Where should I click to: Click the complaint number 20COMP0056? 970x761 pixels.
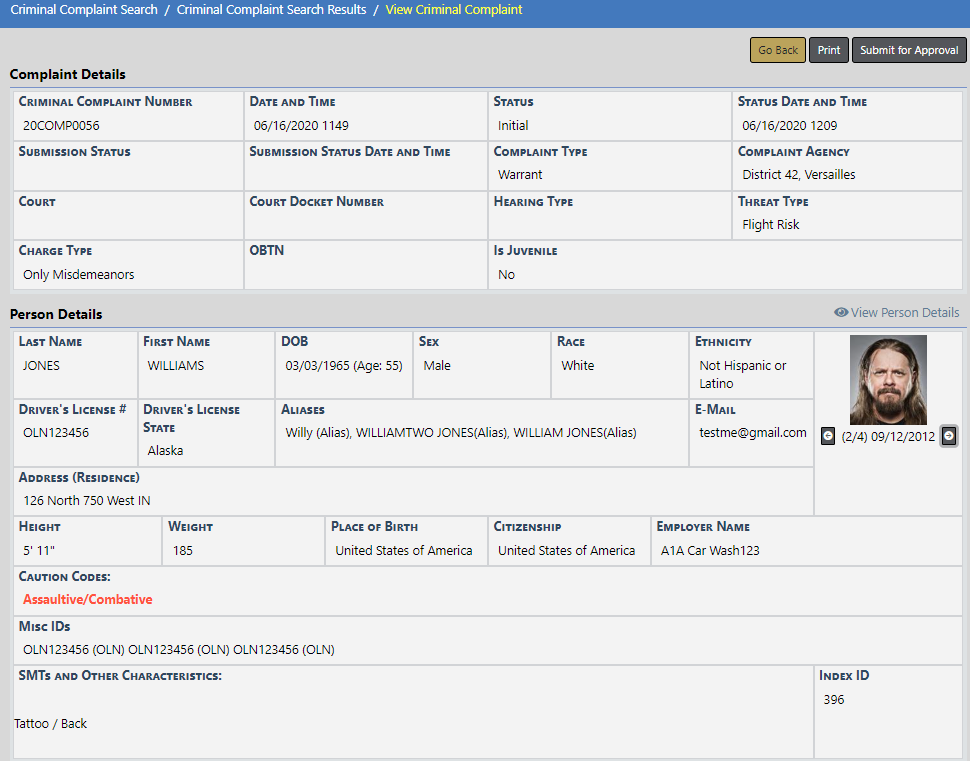click(61, 126)
